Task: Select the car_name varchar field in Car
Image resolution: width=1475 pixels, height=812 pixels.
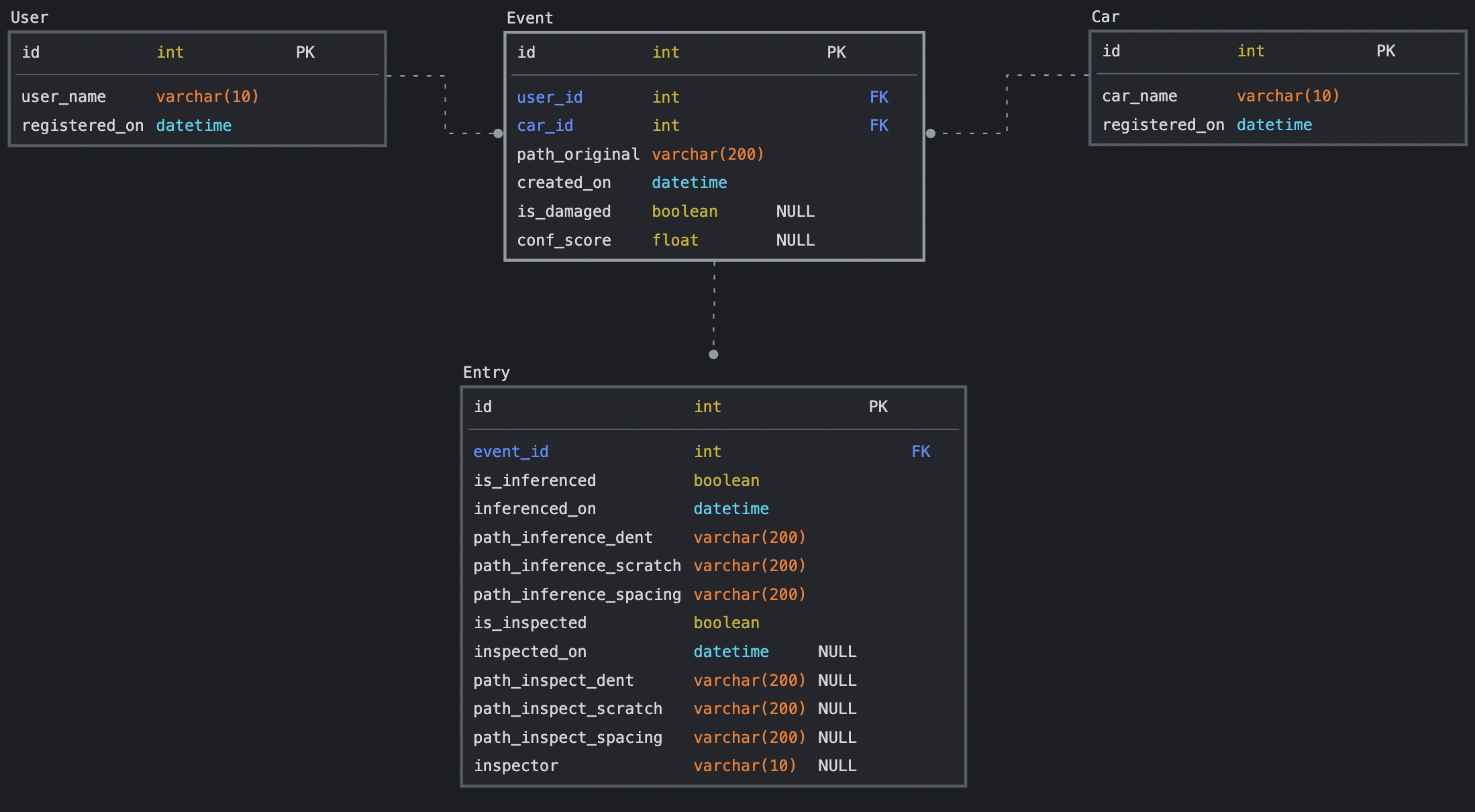Action: [1139, 96]
